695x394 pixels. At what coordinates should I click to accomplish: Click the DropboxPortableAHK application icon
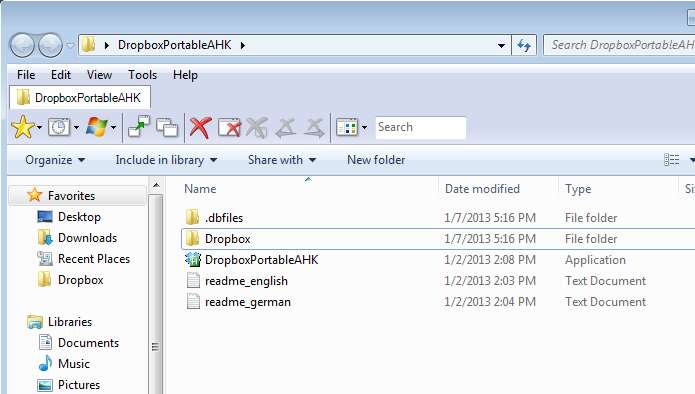tap(193, 260)
